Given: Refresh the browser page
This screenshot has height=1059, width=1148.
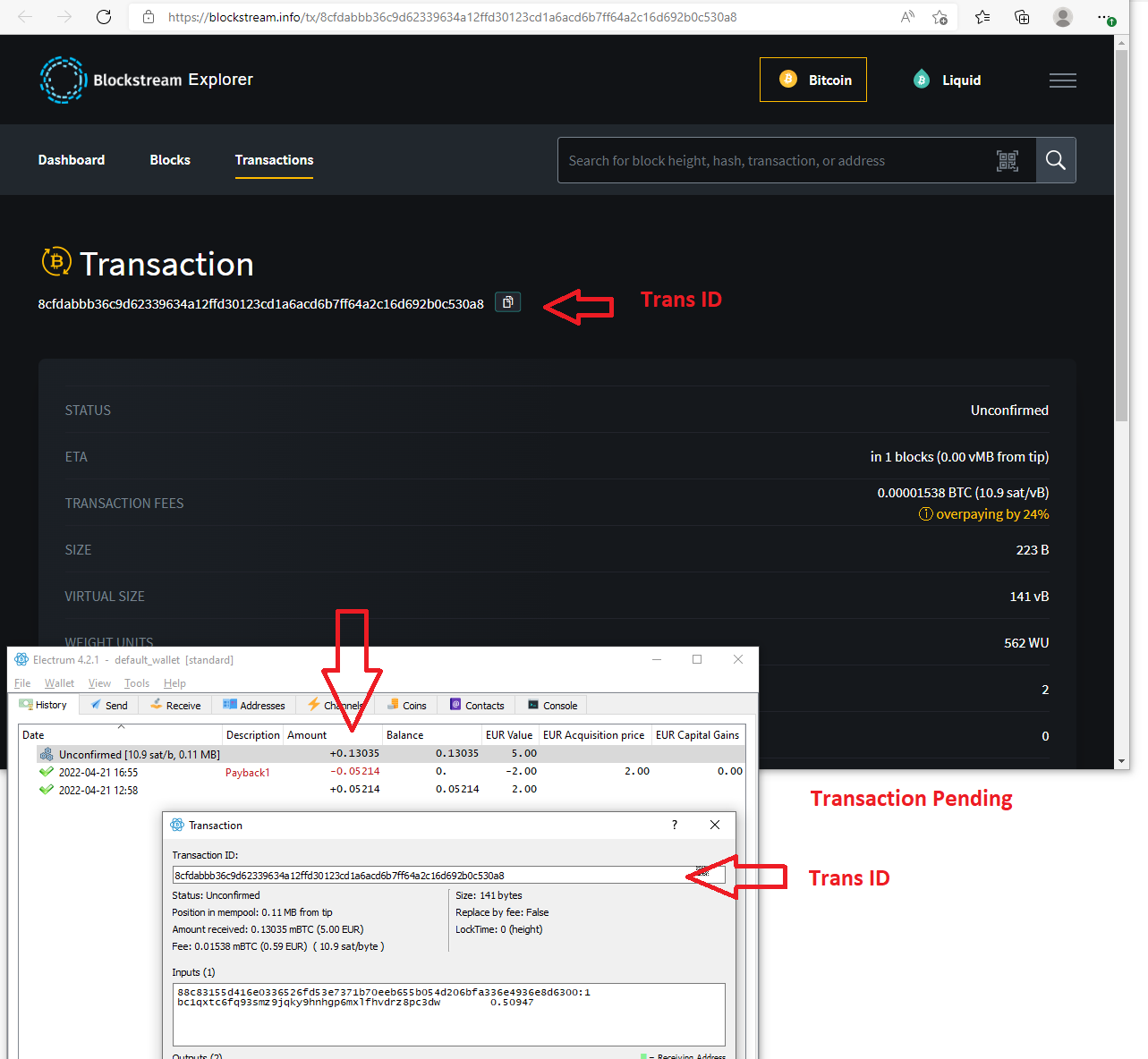Looking at the screenshot, I should tap(104, 17).
